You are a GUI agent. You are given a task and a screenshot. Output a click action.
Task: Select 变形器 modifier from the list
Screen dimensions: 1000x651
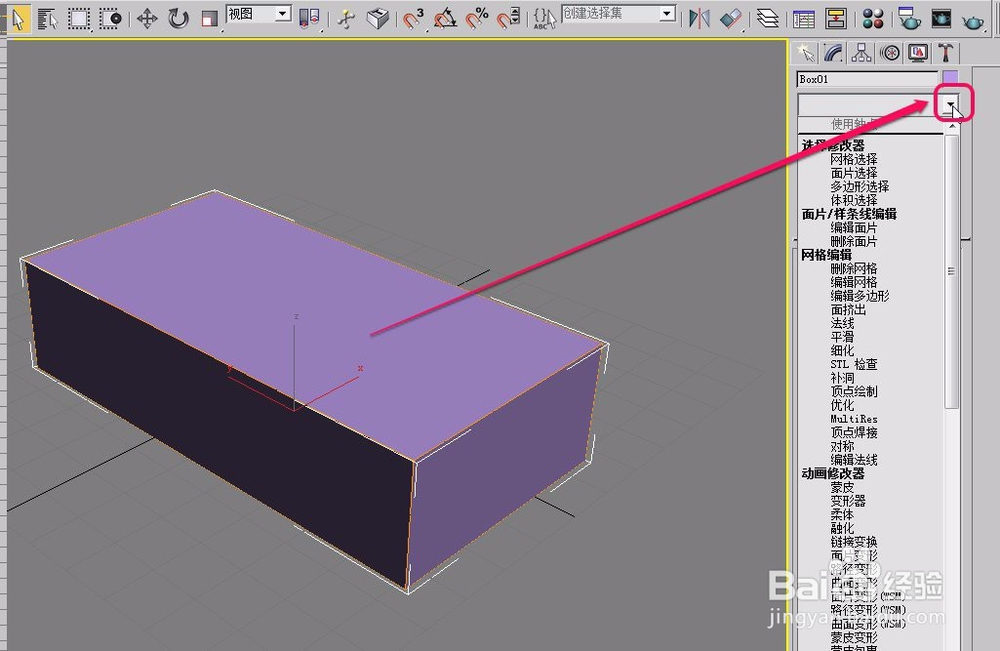point(848,501)
